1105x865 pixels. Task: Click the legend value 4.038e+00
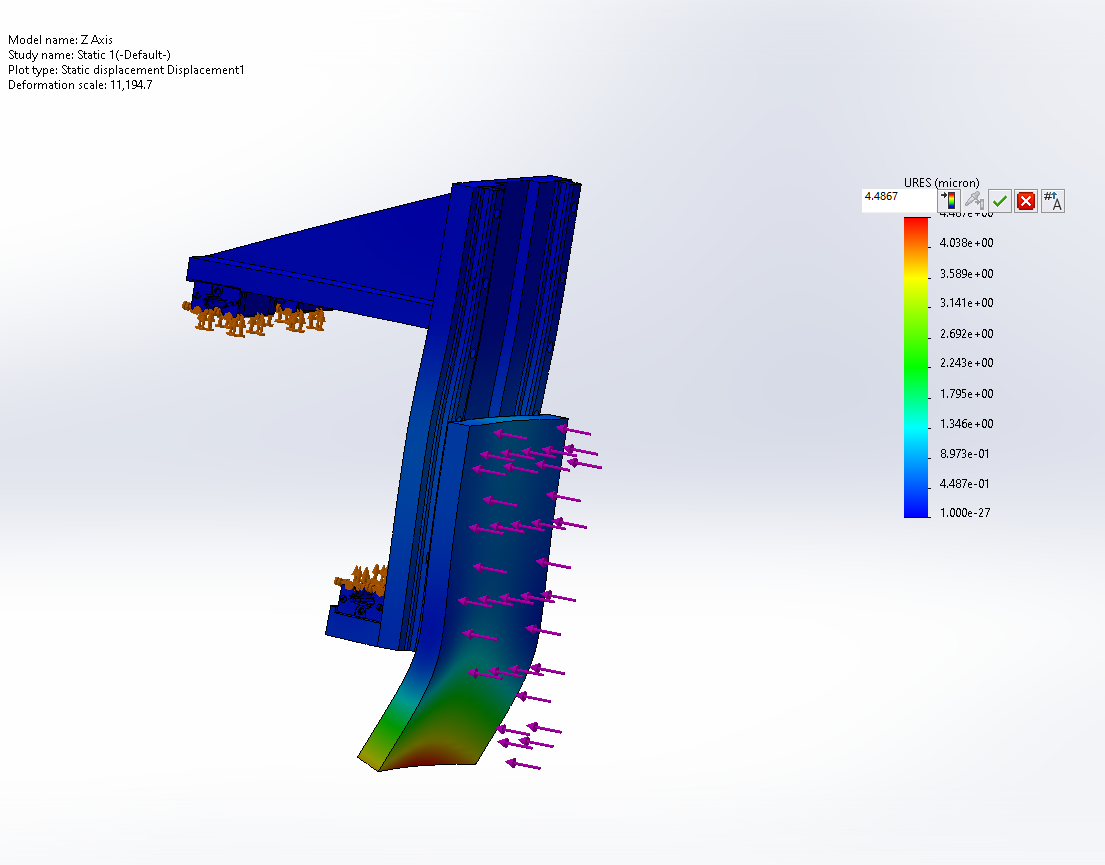pos(966,243)
